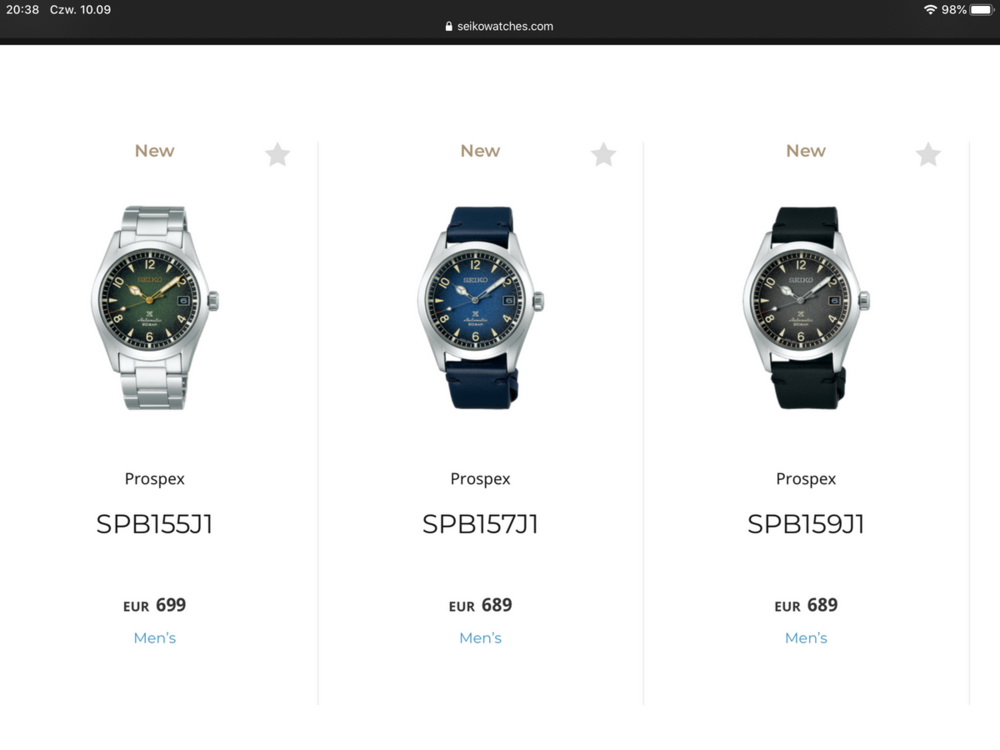The height and width of the screenshot is (750, 1000).
Task: Select the SPB157J1 model name
Action: click(480, 524)
